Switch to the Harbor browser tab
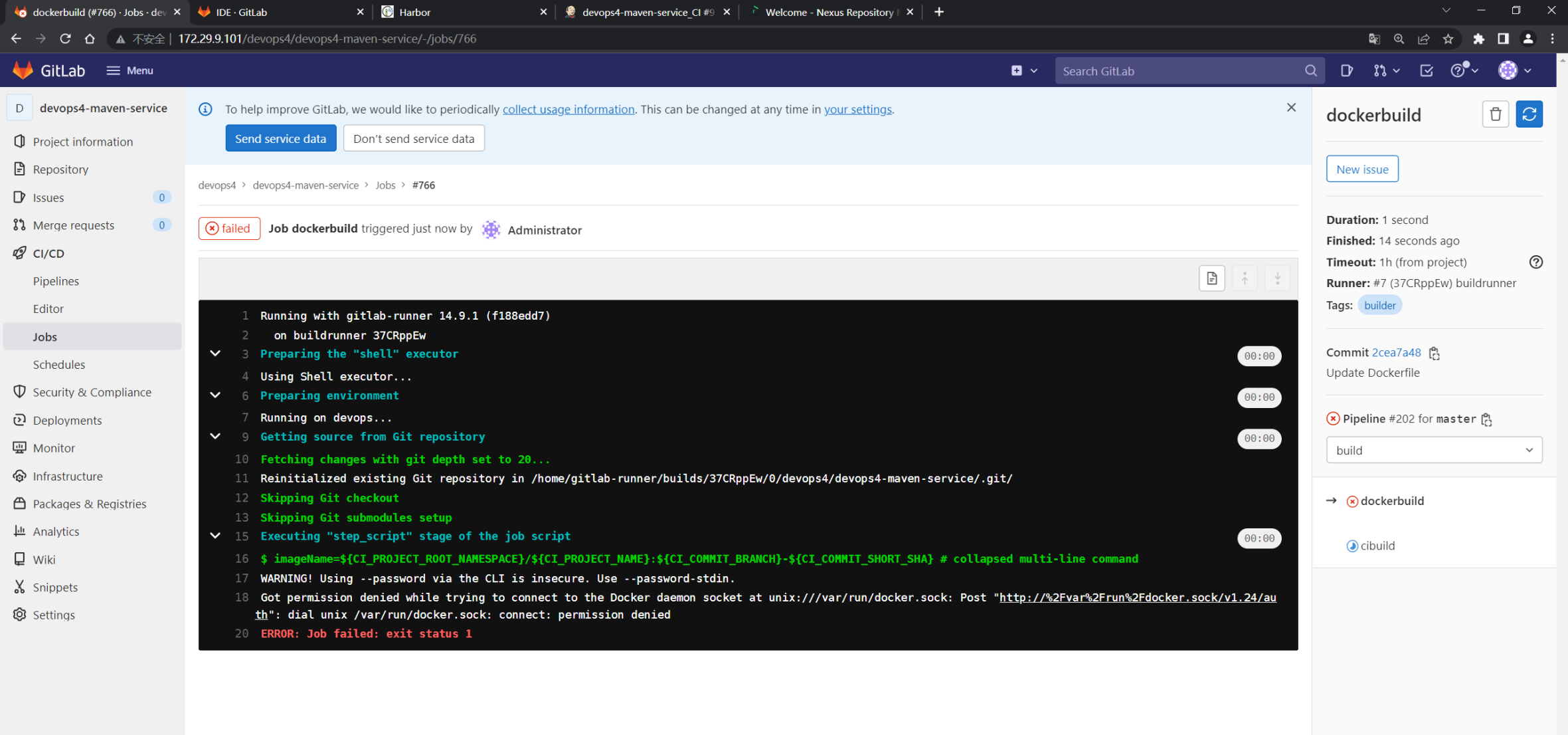The image size is (1568, 735). click(x=464, y=12)
